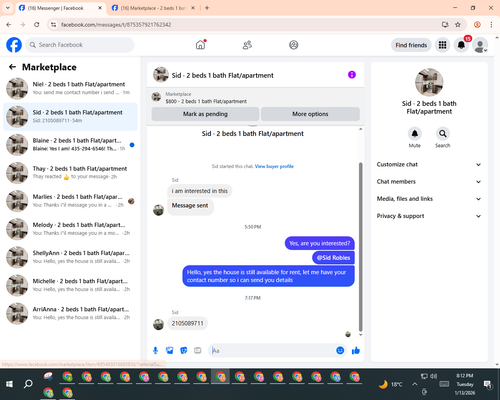Click the Facebook logo
Image resolution: width=500 pixels, height=400 pixels.
coord(14,45)
